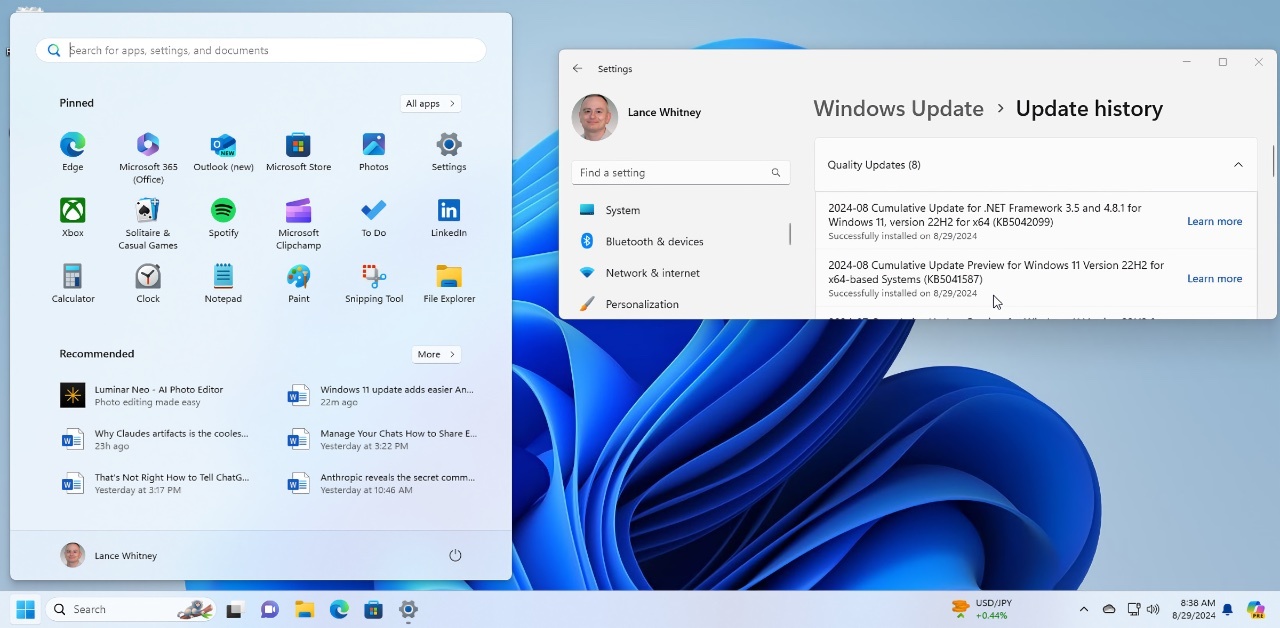Open Microsoft Store from the taskbar
Image resolution: width=1280 pixels, height=628 pixels.
373,609
